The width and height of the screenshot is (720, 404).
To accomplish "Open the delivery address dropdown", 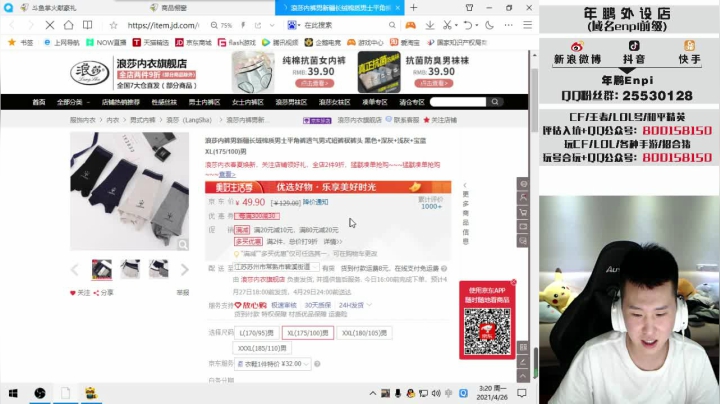I will pyautogui.click(x=276, y=267).
